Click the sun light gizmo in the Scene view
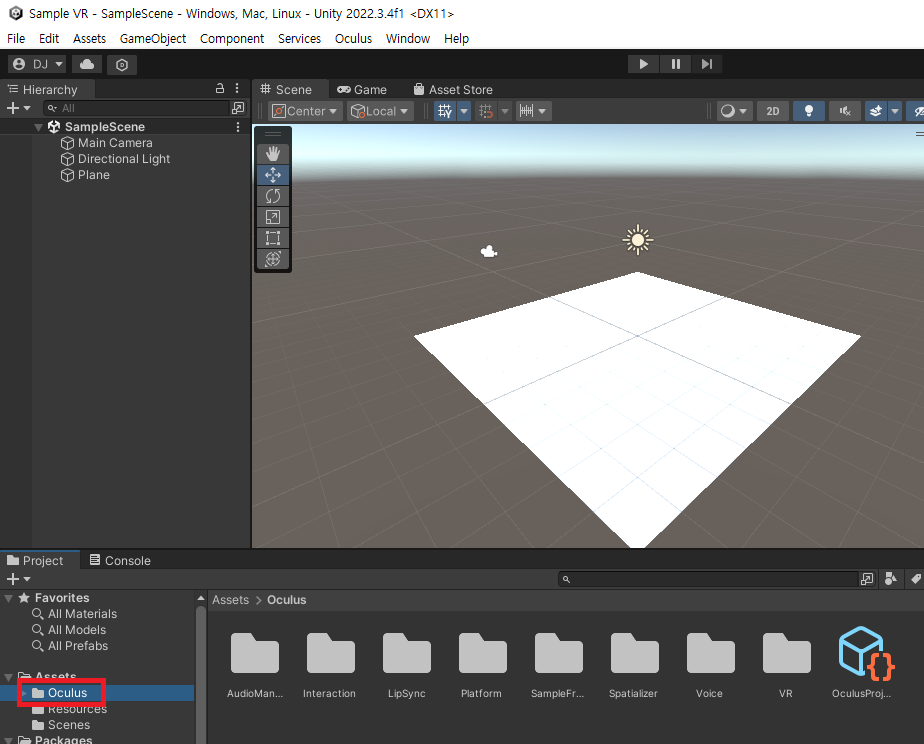The height and width of the screenshot is (744, 924). pyautogui.click(x=638, y=240)
